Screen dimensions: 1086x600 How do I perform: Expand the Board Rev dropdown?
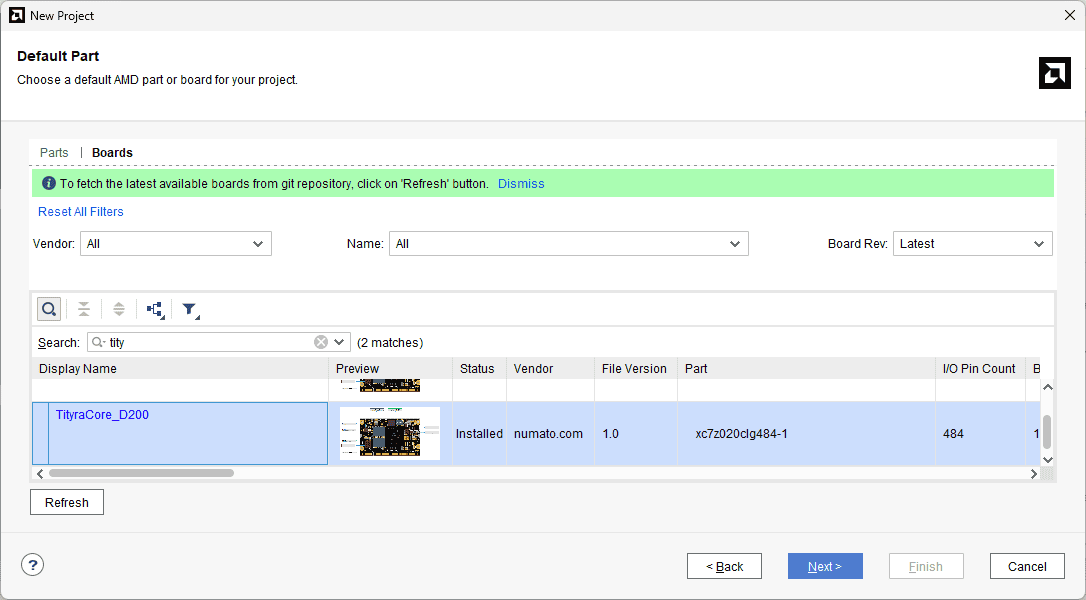pos(972,244)
